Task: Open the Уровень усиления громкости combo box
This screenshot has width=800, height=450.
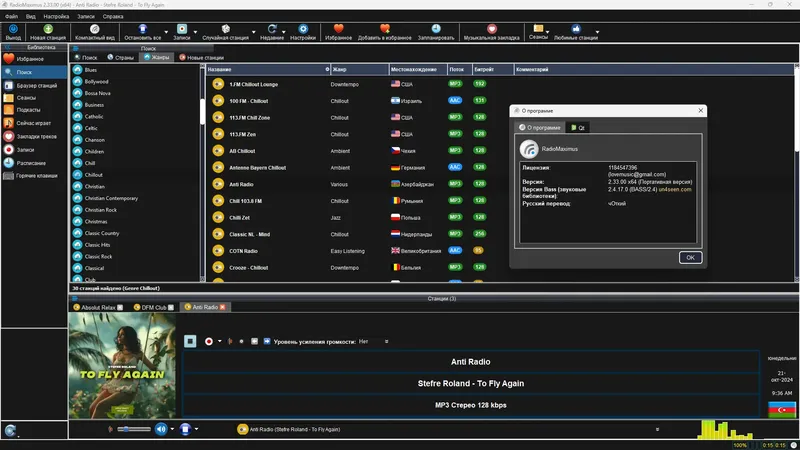Action: tap(373, 341)
